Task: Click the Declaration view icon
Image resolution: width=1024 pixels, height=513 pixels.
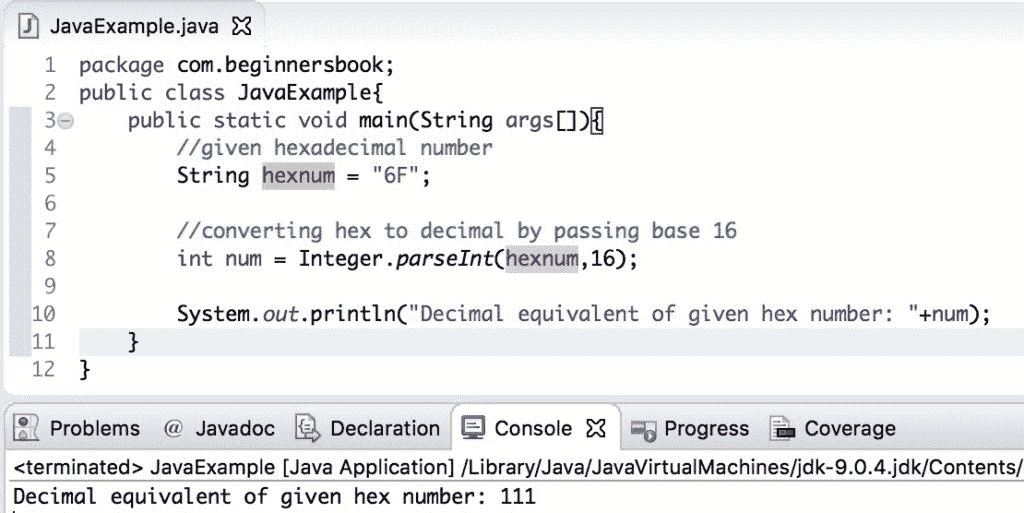Action: 307,428
